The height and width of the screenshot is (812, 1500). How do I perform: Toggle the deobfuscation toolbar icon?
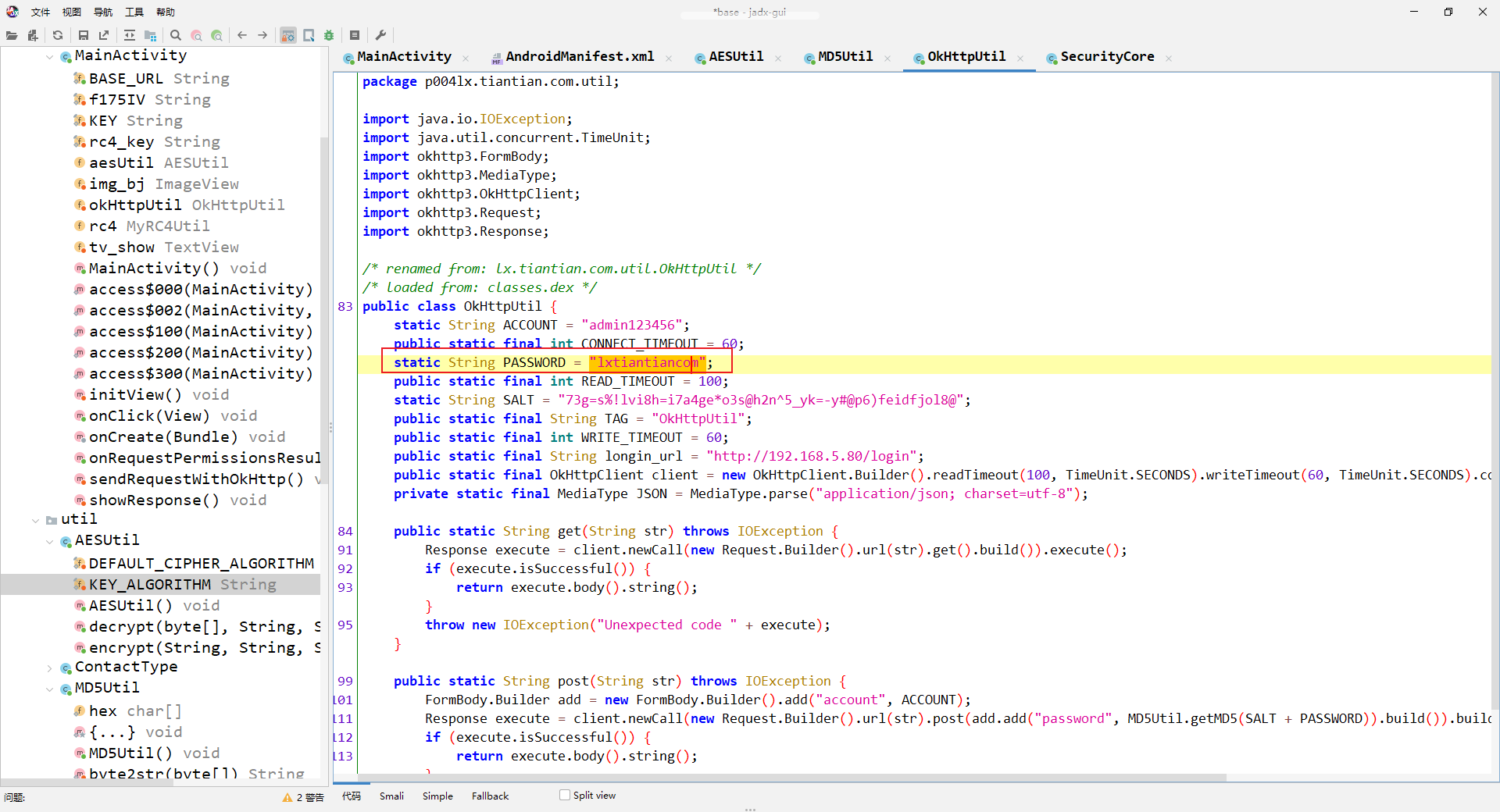288,35
